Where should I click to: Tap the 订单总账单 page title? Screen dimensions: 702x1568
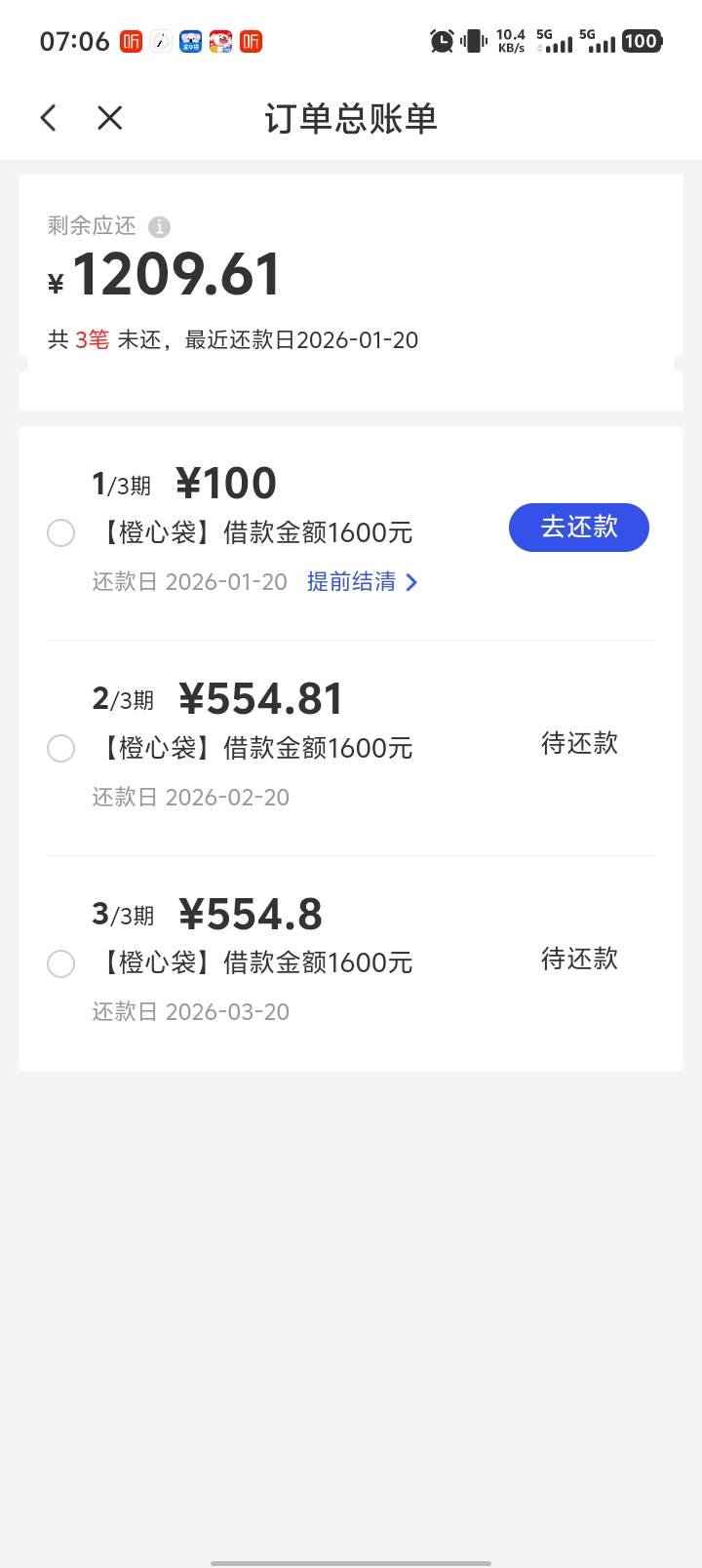pyautogui.click(x=351, y=118)
